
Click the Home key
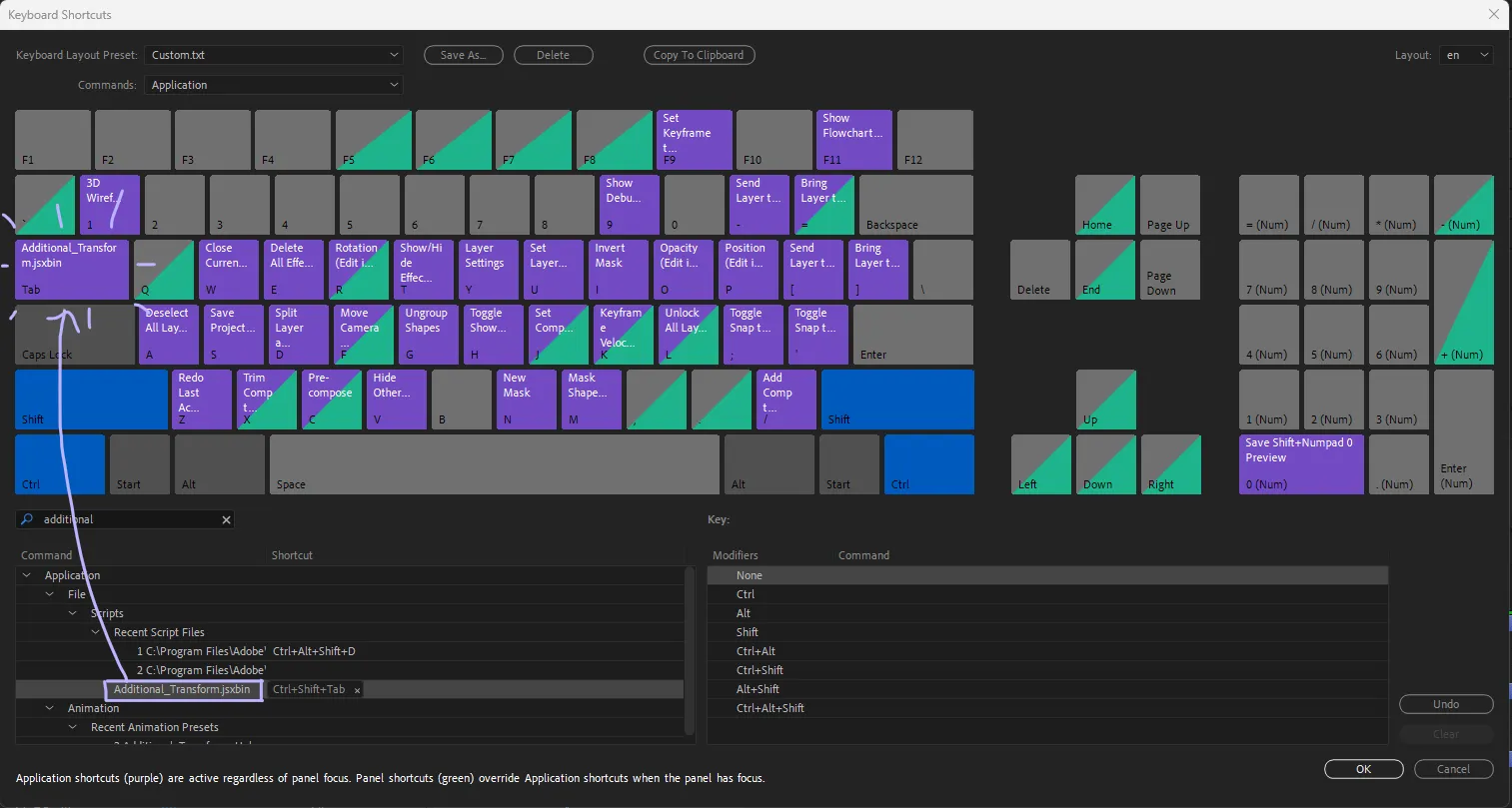[x=1105, y=205]
